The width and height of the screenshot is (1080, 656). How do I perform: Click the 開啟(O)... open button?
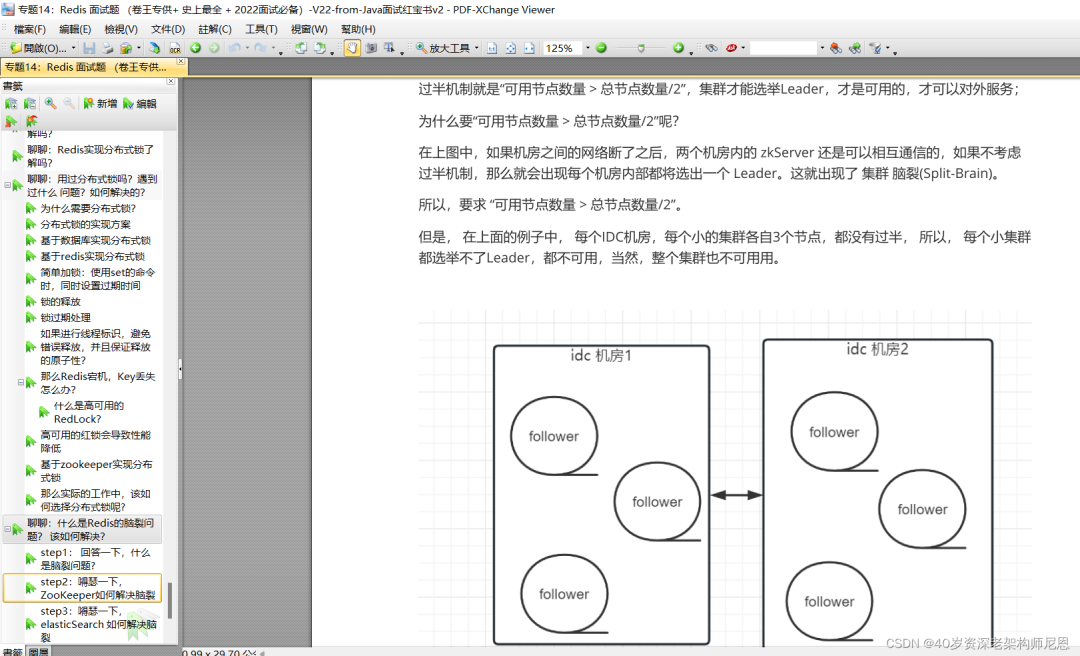pyautogui.click(x=38, y=48)
